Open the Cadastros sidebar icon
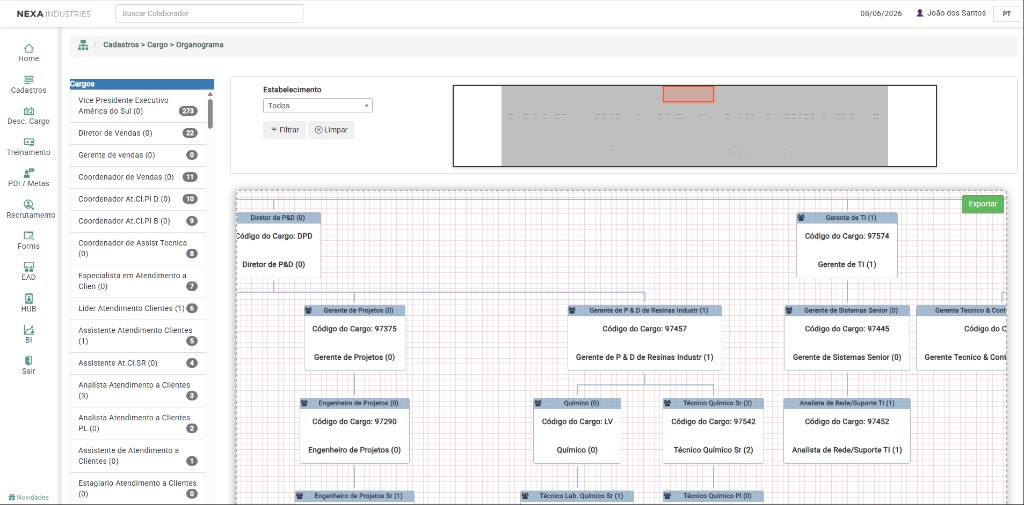1024x505 pixels. coord(28,80)
